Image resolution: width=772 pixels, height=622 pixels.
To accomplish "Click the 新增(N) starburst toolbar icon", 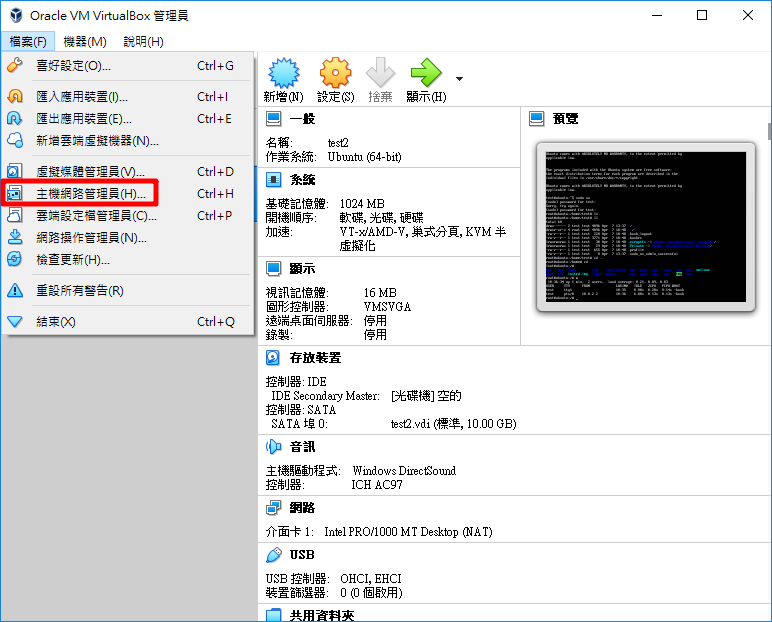I will click(x=283, y=74).
